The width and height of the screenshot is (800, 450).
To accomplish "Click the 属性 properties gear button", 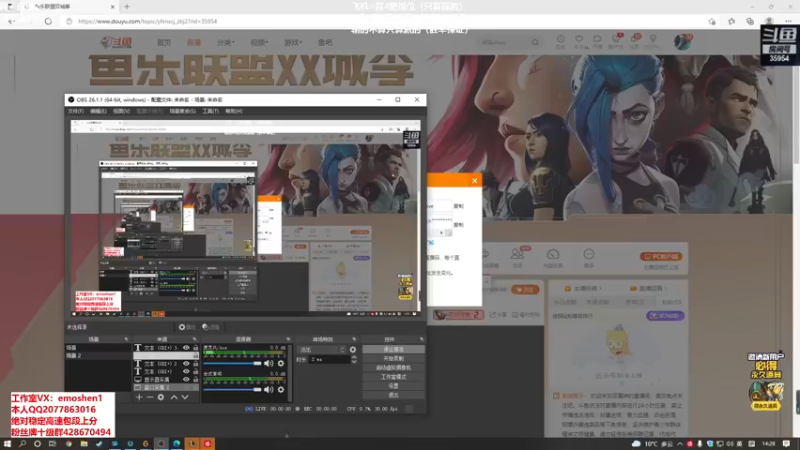I will (187, 327).
